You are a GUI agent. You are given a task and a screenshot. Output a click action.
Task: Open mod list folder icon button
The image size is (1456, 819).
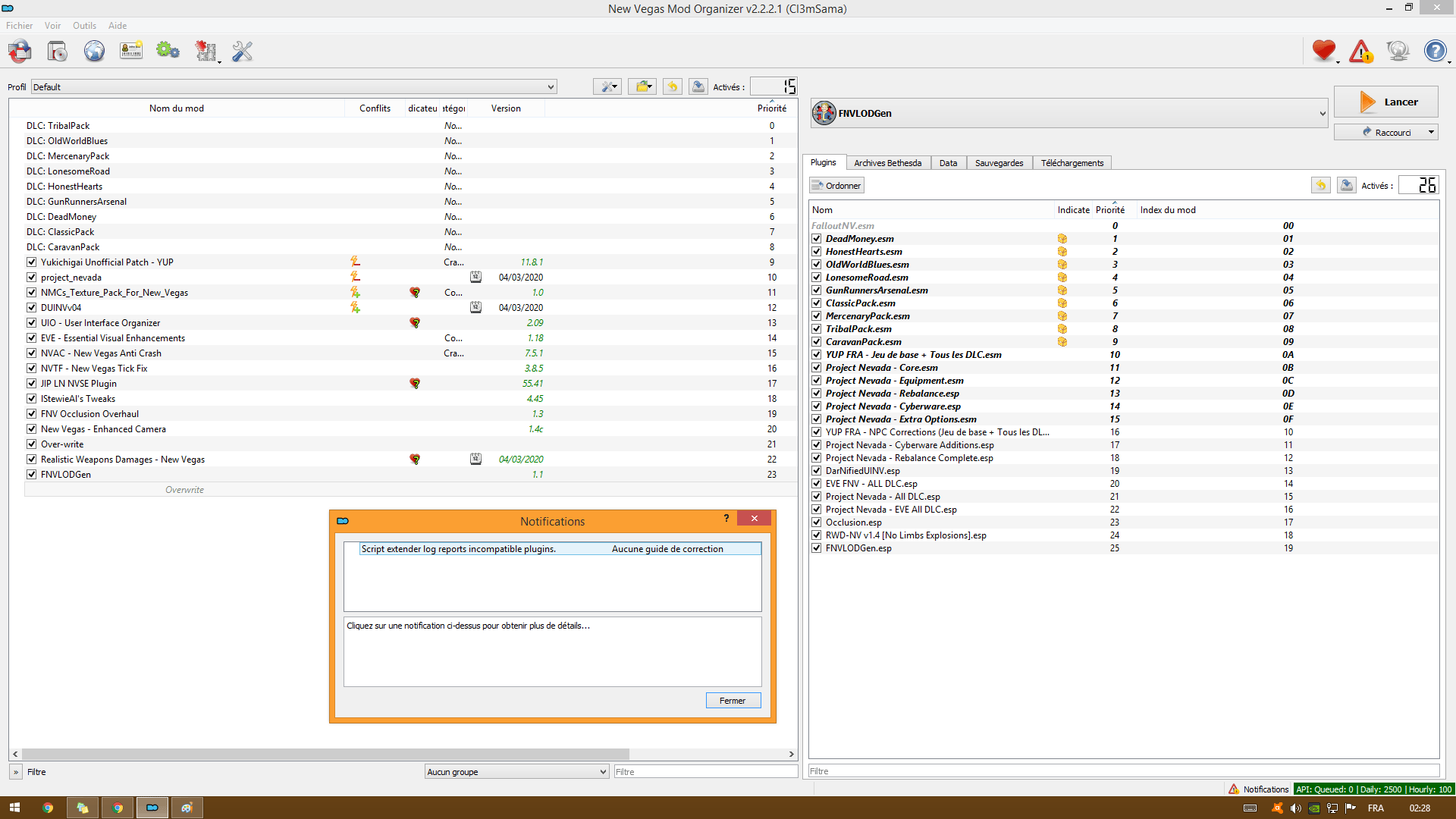[x=643, y=86]
